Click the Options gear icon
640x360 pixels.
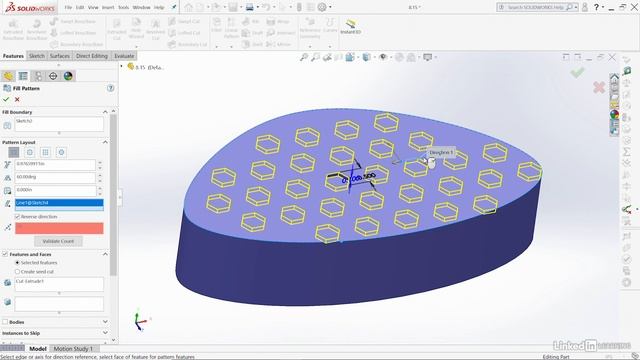click(x=322, y=7)
